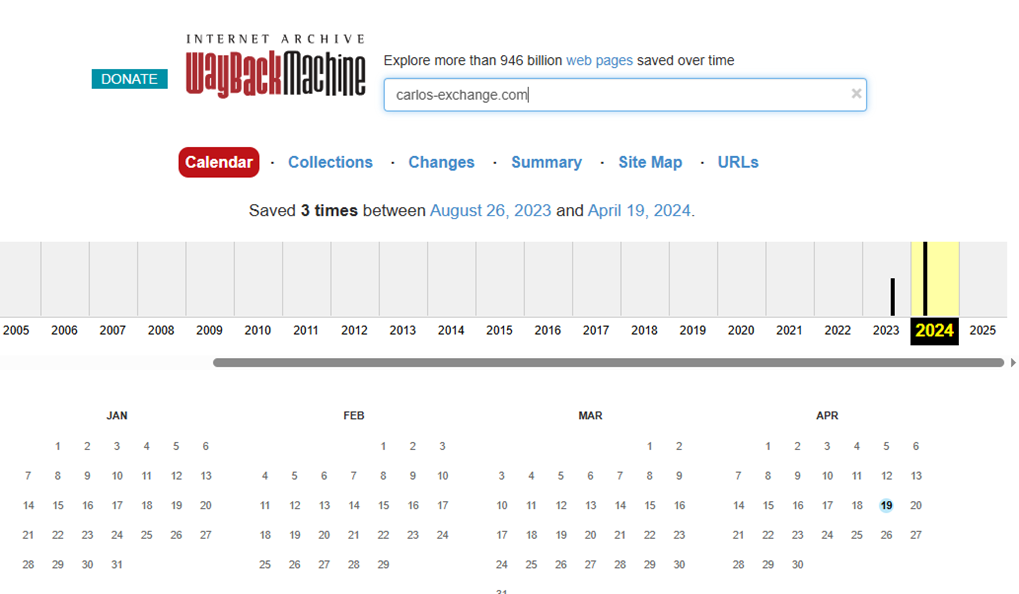This screenshot has width=1019, height=594.
Task: Open the Changes tab
Action: point(441,162)
